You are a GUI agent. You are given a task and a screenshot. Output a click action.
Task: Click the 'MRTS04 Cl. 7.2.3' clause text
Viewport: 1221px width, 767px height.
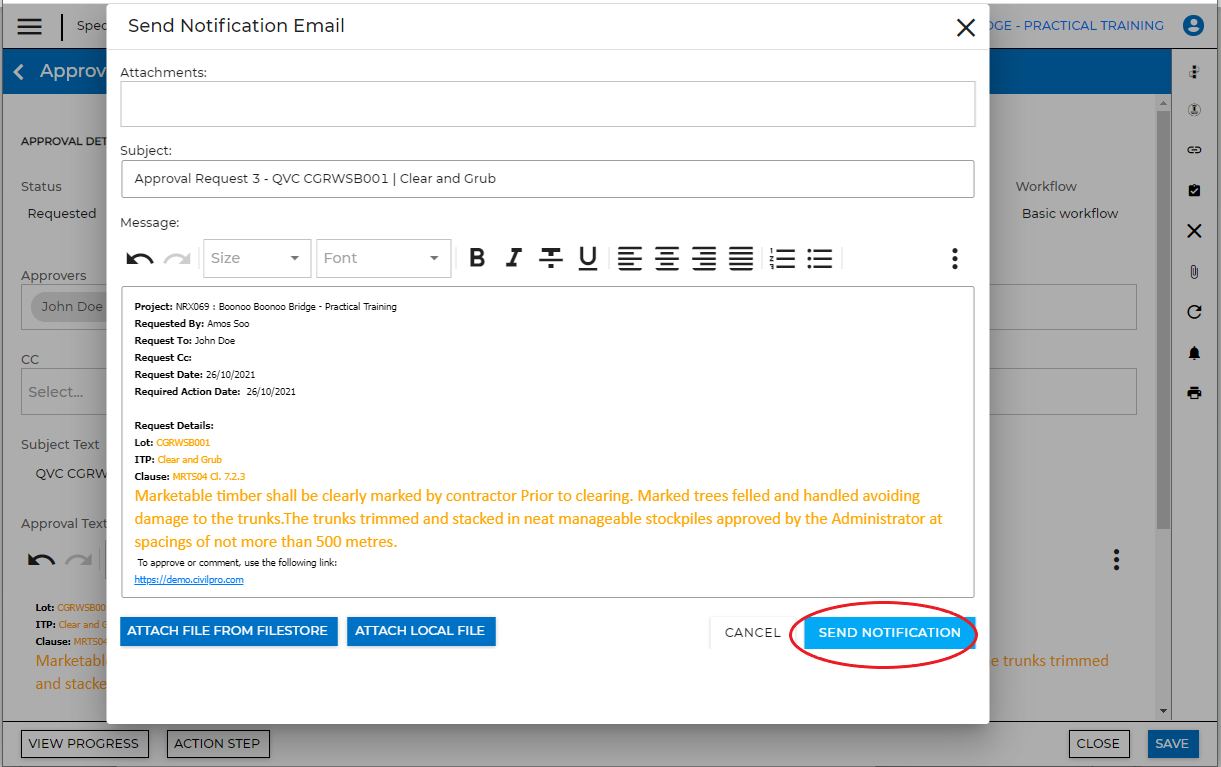(209, 477)
